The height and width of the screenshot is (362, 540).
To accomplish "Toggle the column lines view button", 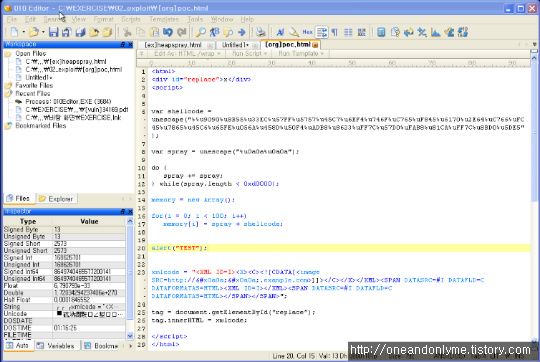I will (x=348, y=32).
